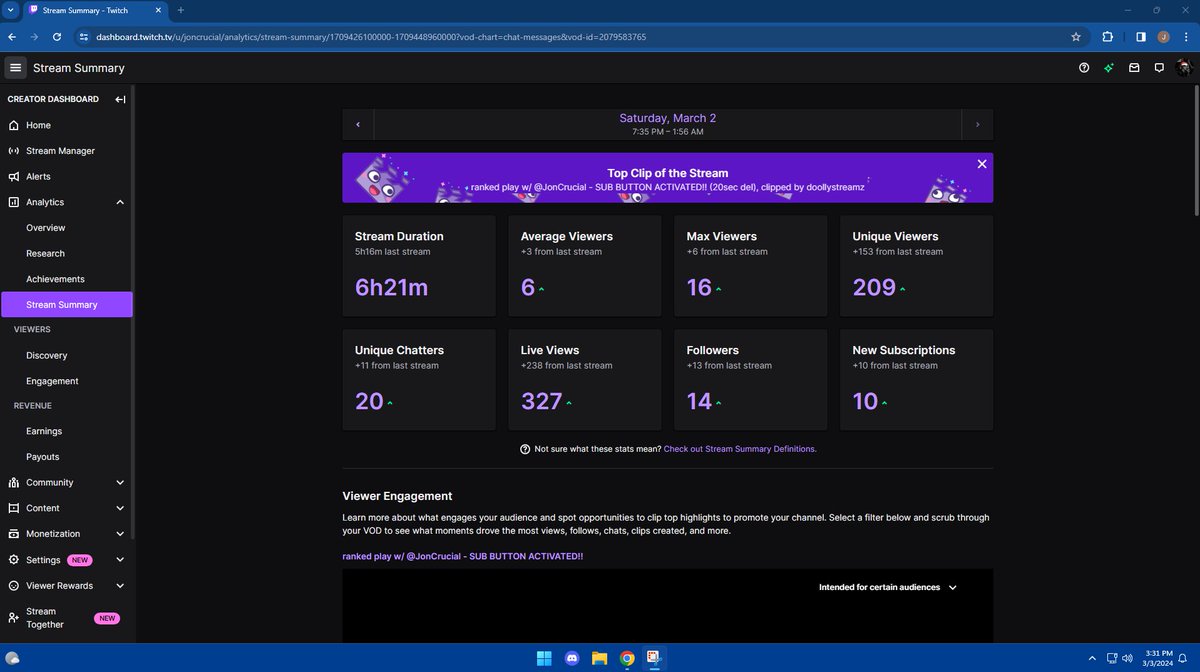Click the Community people icon

[x=14, y=482]
